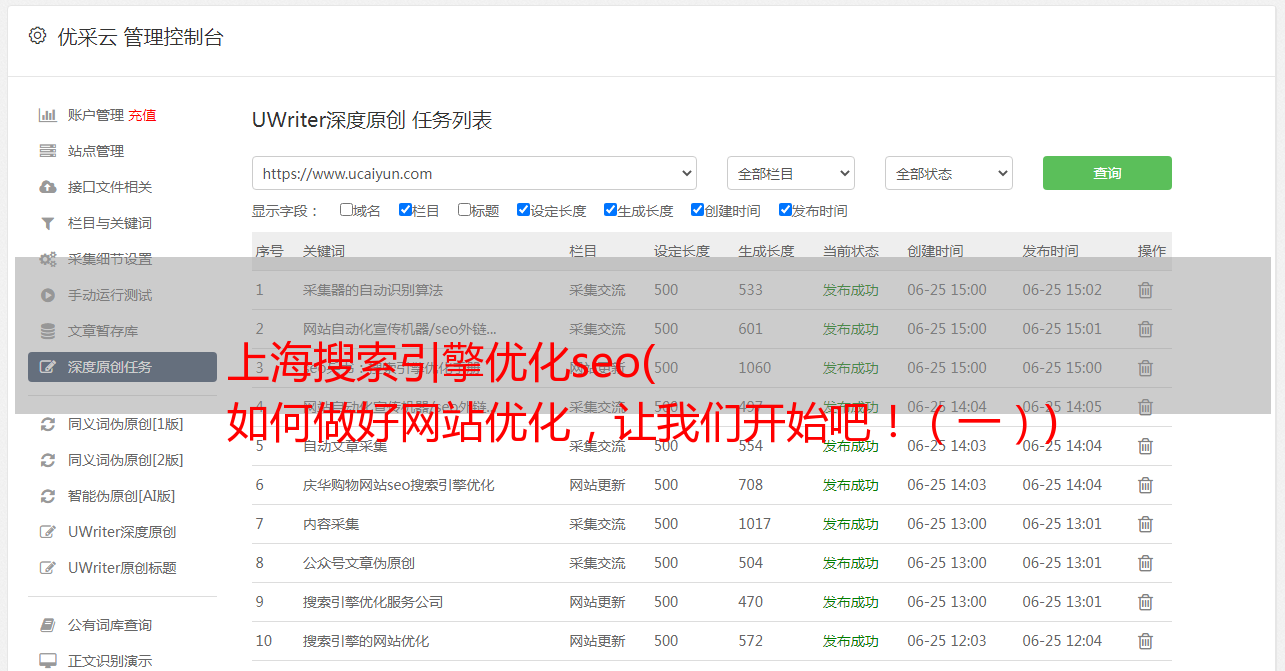
Task: Click 发布成功 status in the 内容采集 row
Action: pyautogui.click(x=851, y=524)
